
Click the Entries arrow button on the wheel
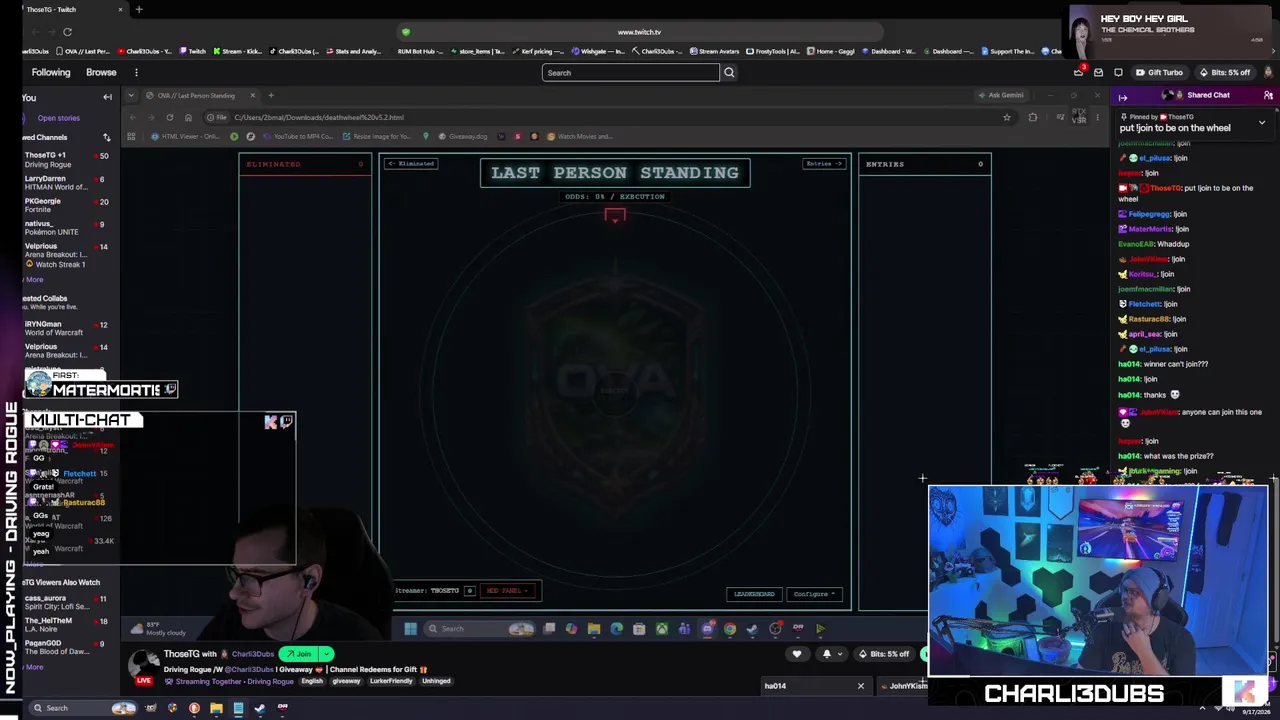click(824, 164)
